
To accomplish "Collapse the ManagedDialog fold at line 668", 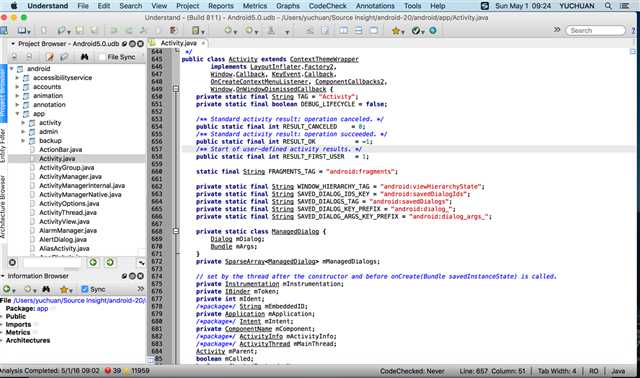I will (x=176, y=231).
